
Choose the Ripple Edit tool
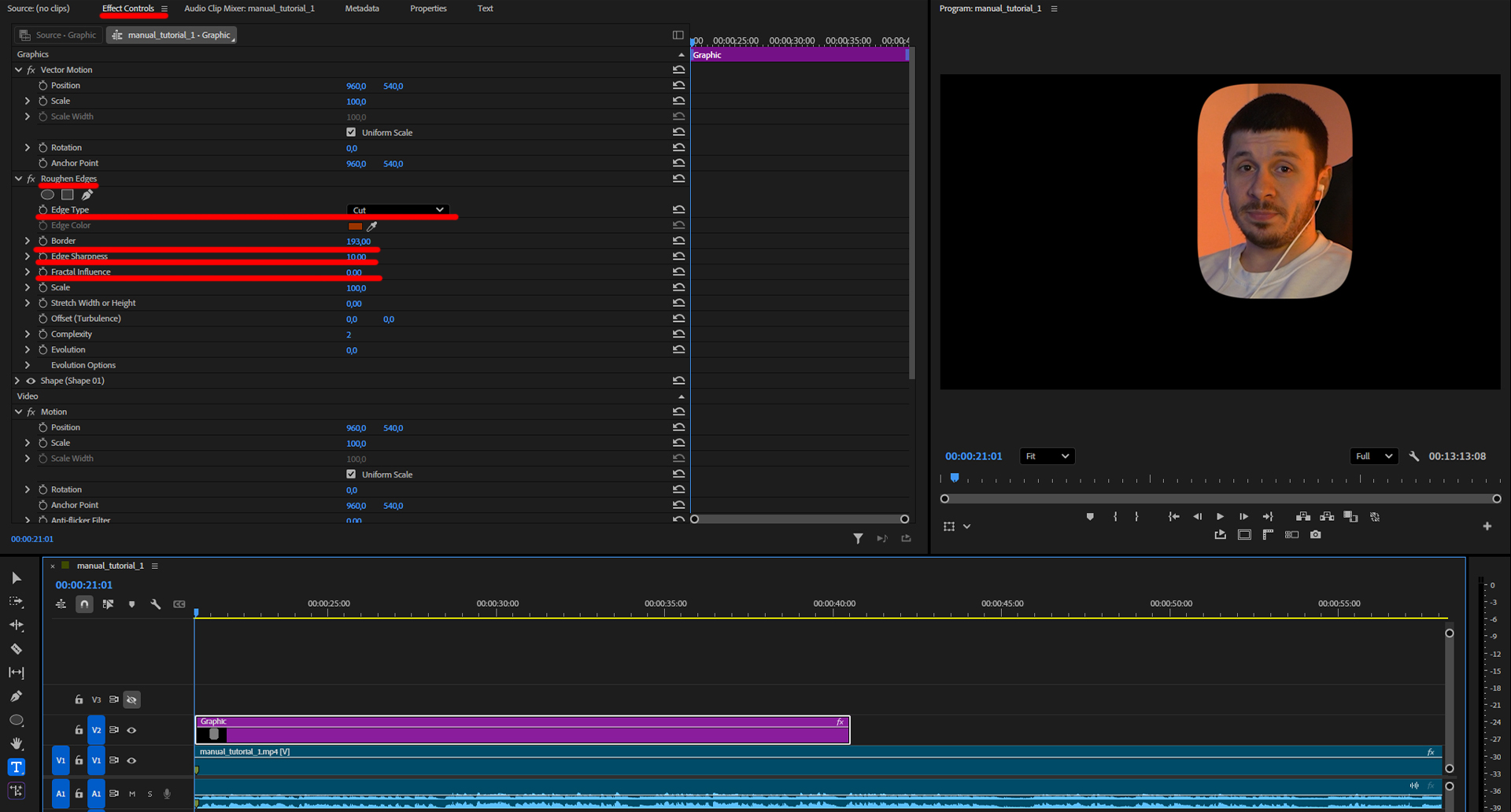(x=17, y=626)
